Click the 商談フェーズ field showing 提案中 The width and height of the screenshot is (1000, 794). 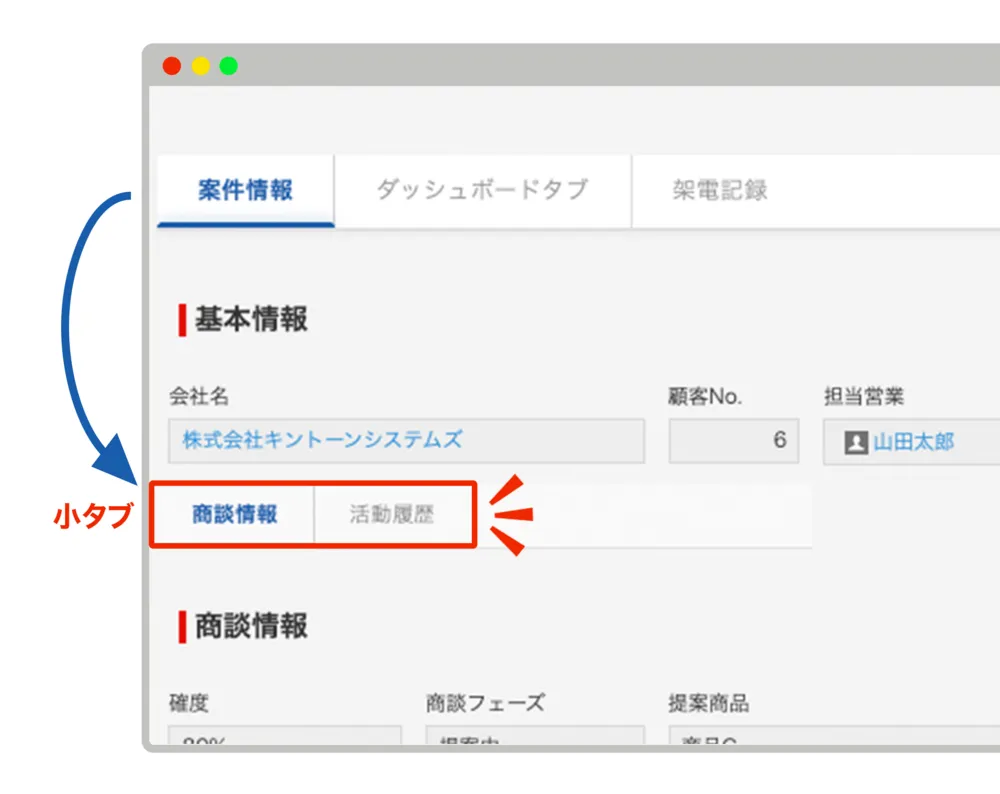pyautogui.click(x=535, y=740)
